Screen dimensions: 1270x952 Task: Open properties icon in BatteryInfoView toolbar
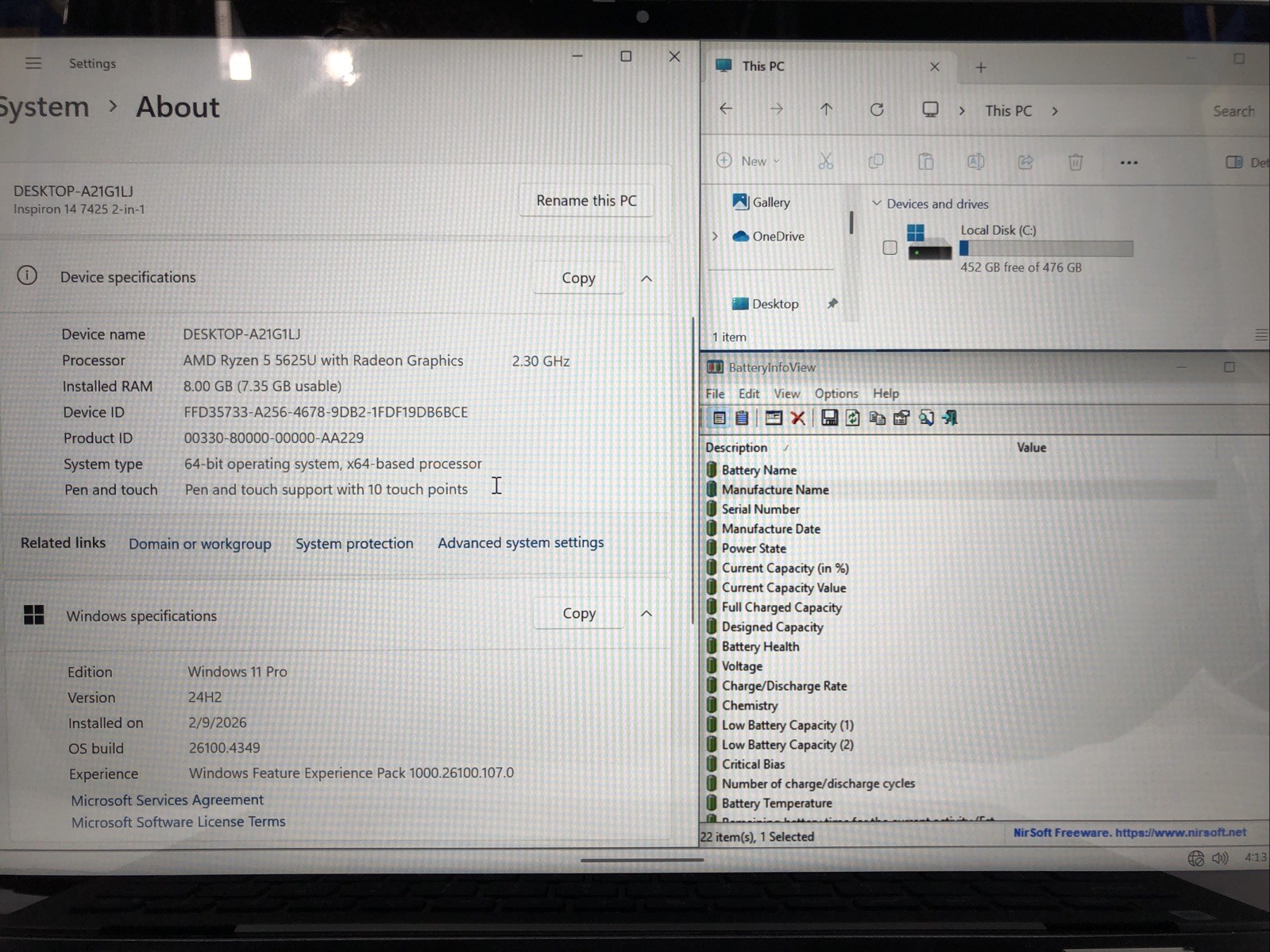tap(901, 418)
